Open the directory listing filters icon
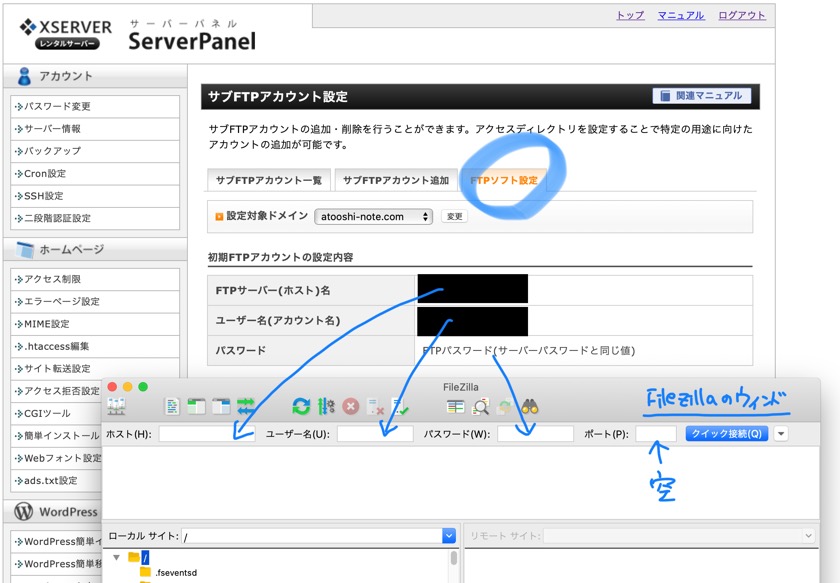The image size is (840, 583). click(456, 406)
